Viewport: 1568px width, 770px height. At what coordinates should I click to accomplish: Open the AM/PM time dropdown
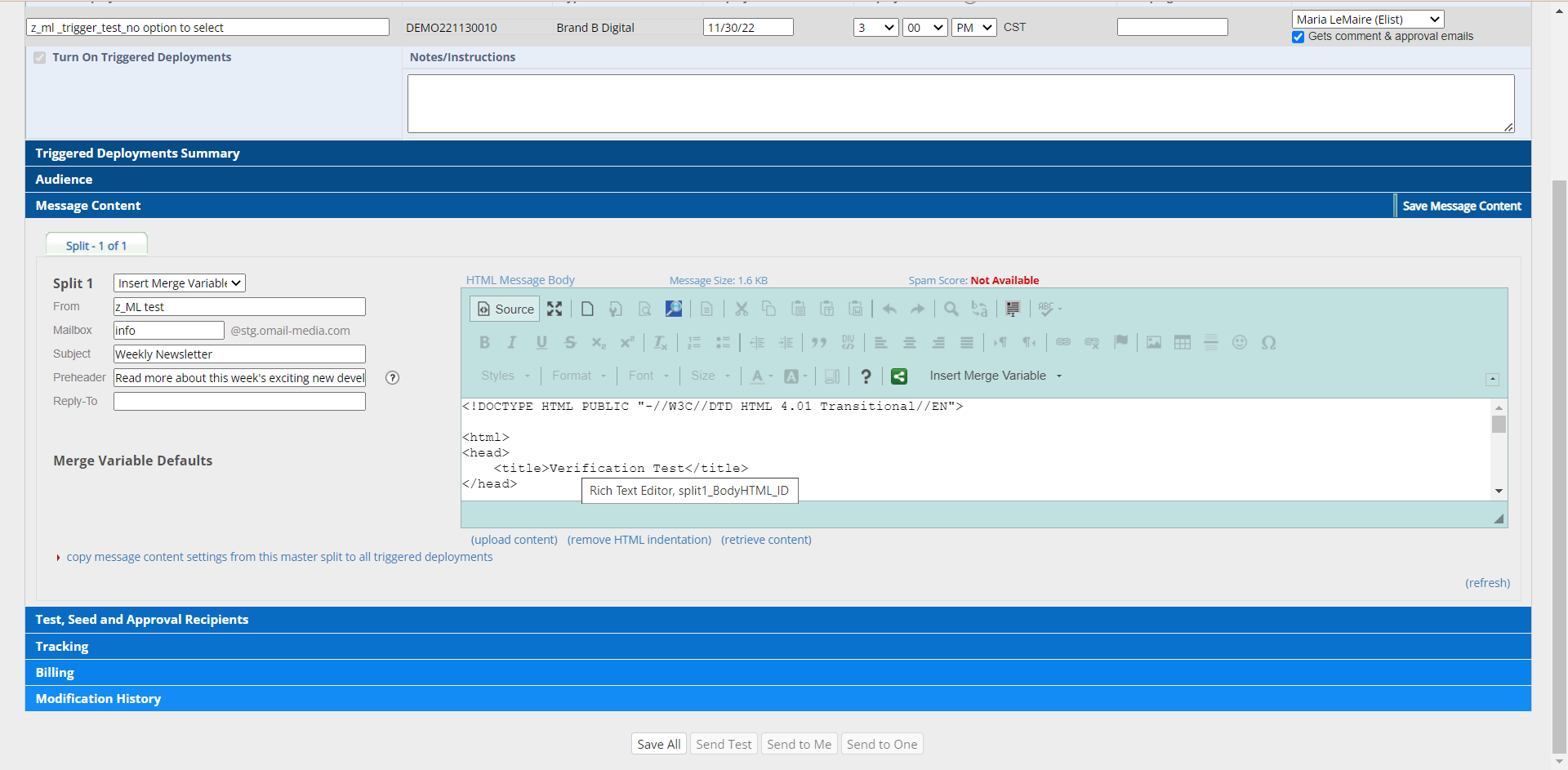pyautogui.click(x=973, y=28)
